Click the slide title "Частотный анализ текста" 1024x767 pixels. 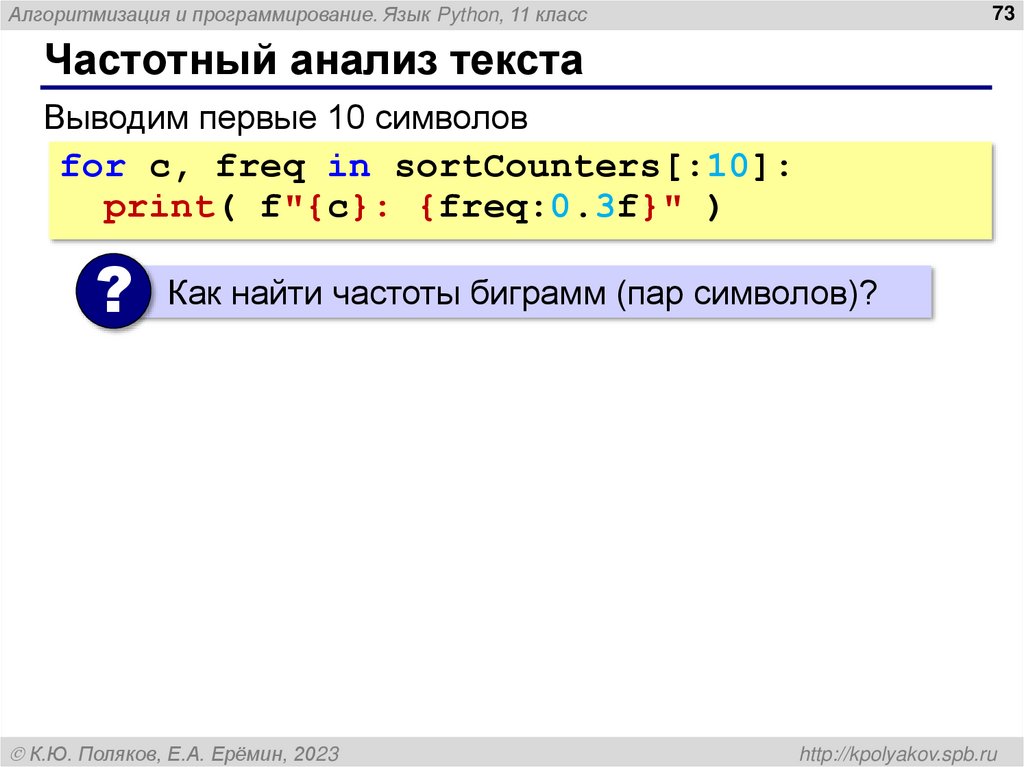coord(313,60)
